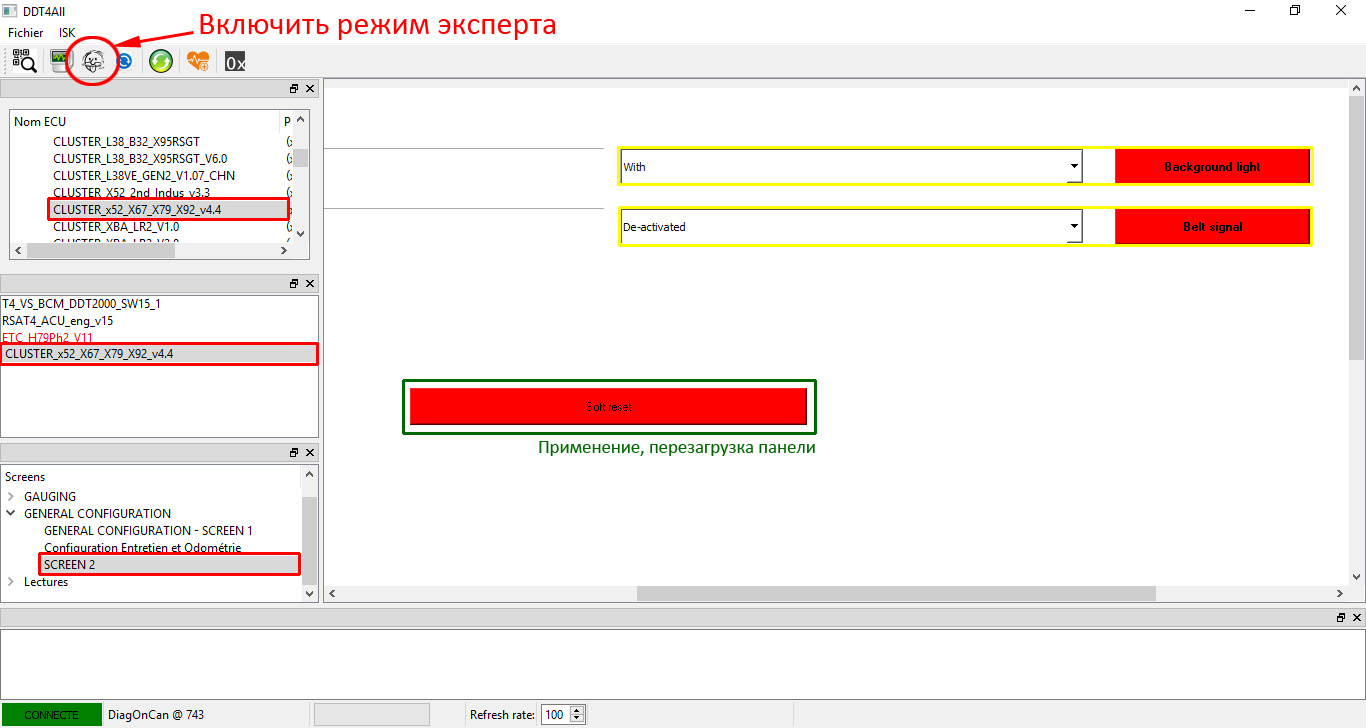The image size is (1366, 728).
Task: Close the bottom log dock panel
Action: (1357, 618)
